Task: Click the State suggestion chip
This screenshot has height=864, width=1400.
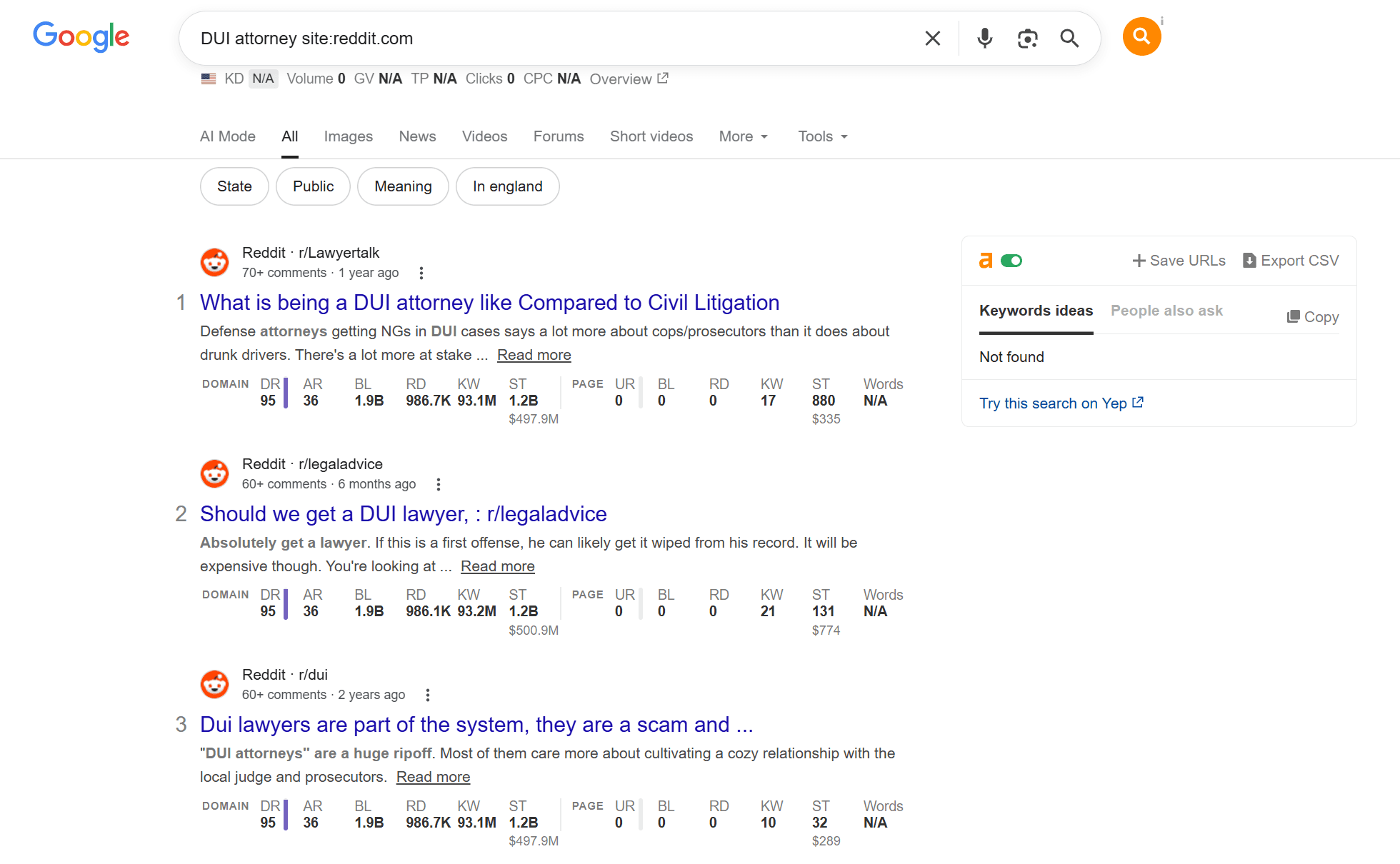Action: click(x=234, y=186)
